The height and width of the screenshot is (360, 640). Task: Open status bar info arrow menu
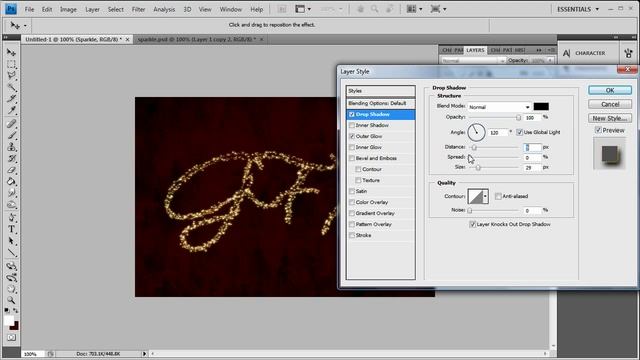click(144, 354)
